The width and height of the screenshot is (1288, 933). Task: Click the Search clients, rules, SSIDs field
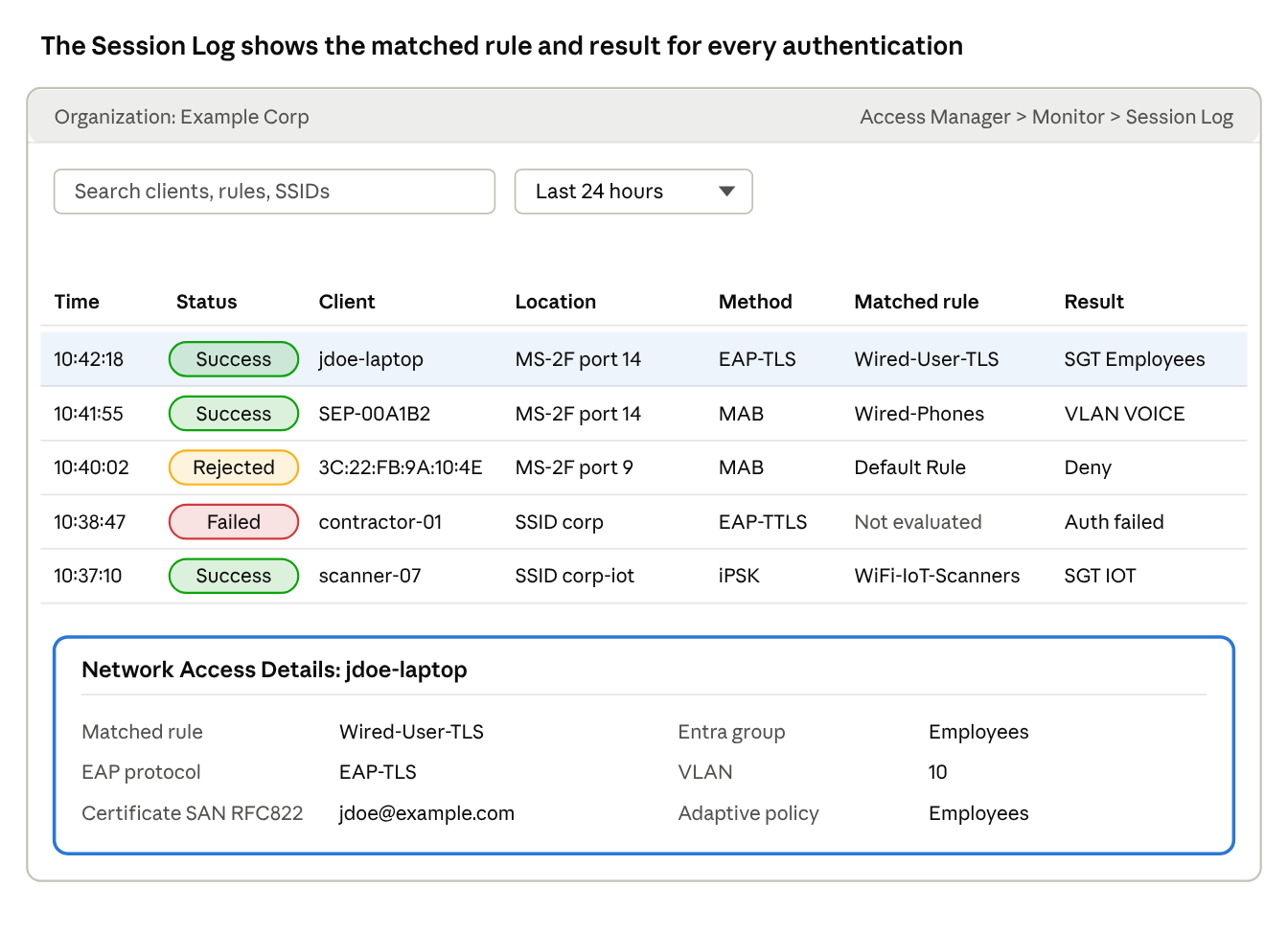[274, 192]
